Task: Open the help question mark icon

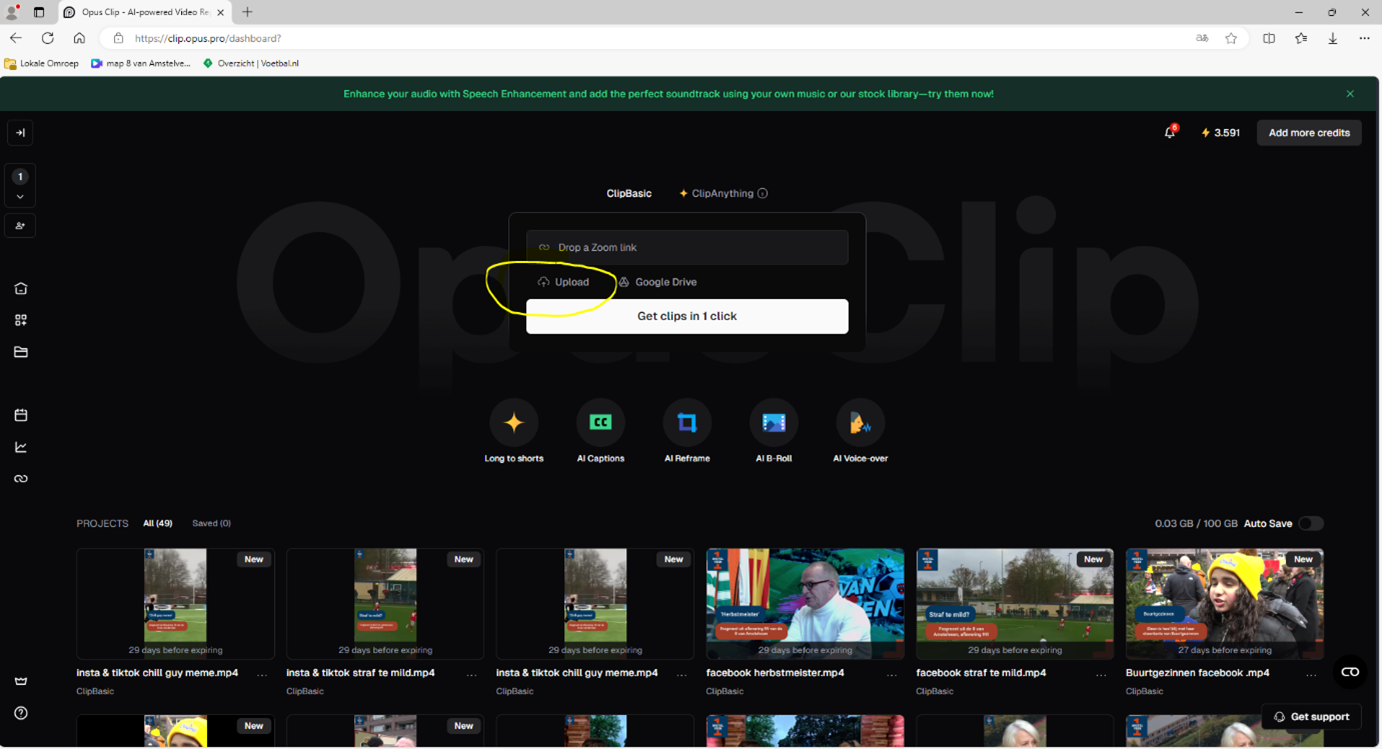Action: (x=21, y=713)
